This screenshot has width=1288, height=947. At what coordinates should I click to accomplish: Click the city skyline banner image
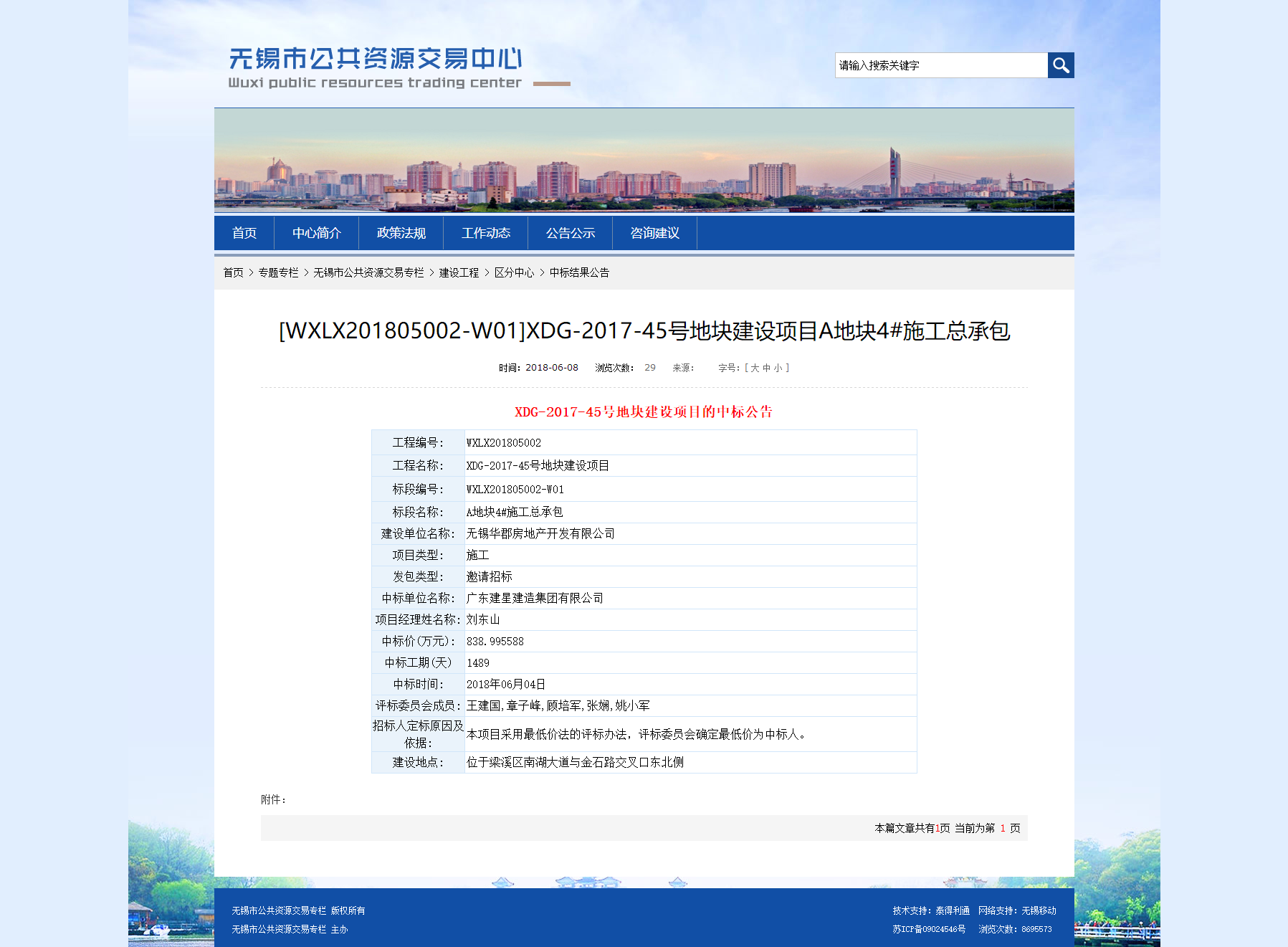(644, 161)
